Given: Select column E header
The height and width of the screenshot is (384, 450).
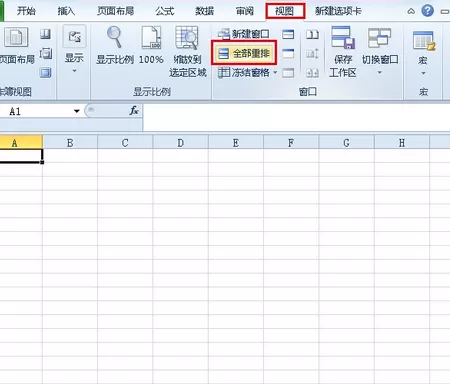Looking at the screenshot, I should [x=236, y=143].
